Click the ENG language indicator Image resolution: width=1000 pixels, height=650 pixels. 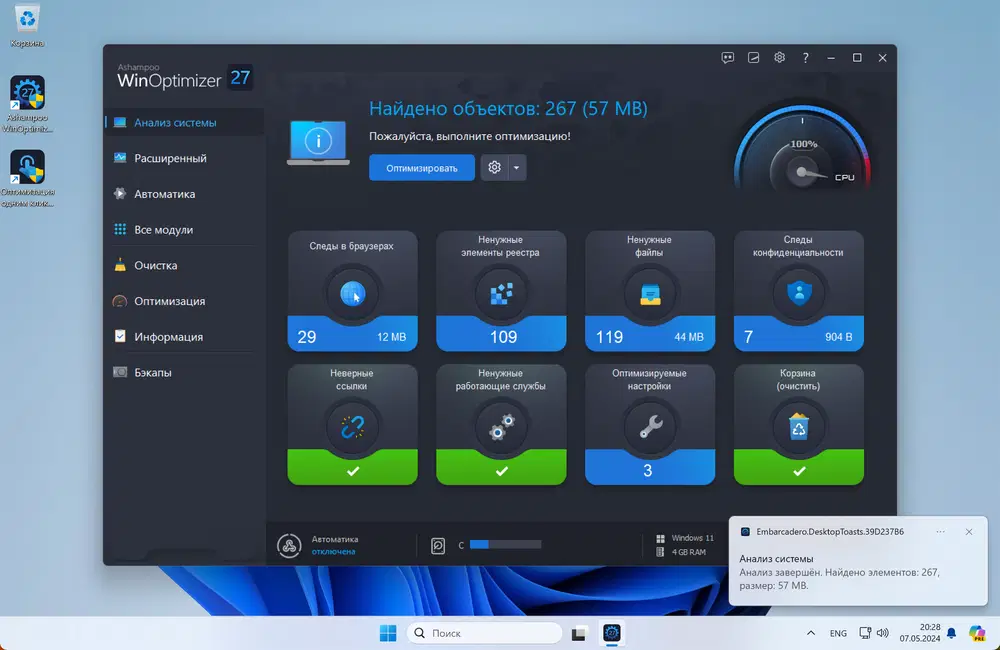point(838,633)
